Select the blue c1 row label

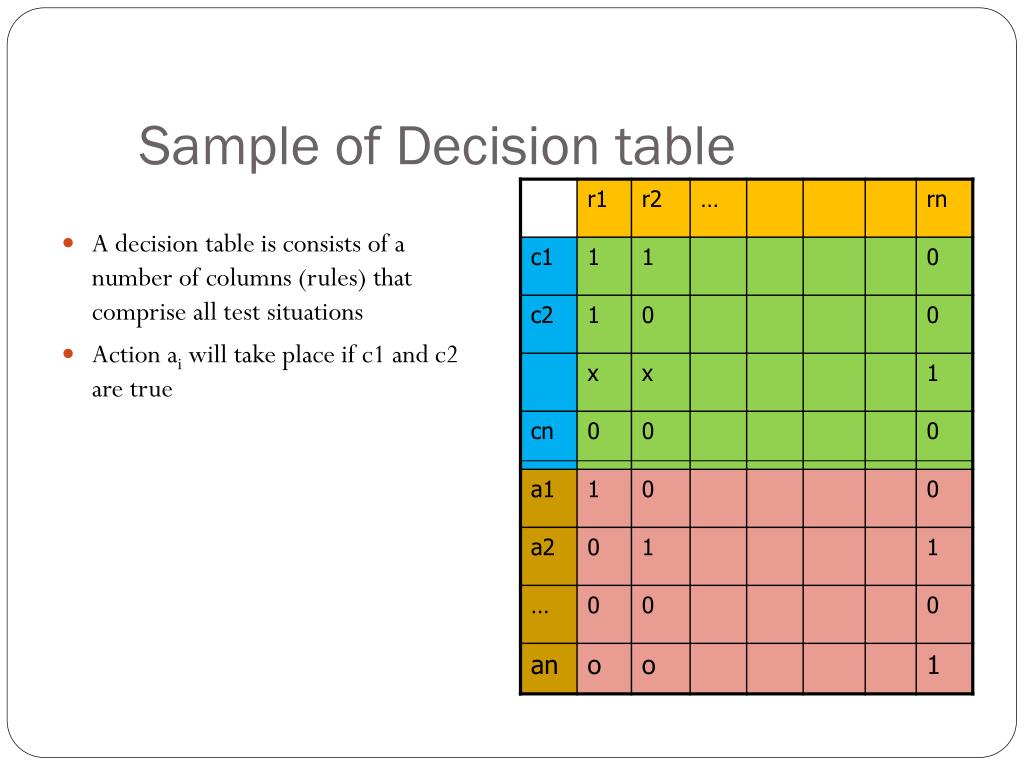coord(549,266)
